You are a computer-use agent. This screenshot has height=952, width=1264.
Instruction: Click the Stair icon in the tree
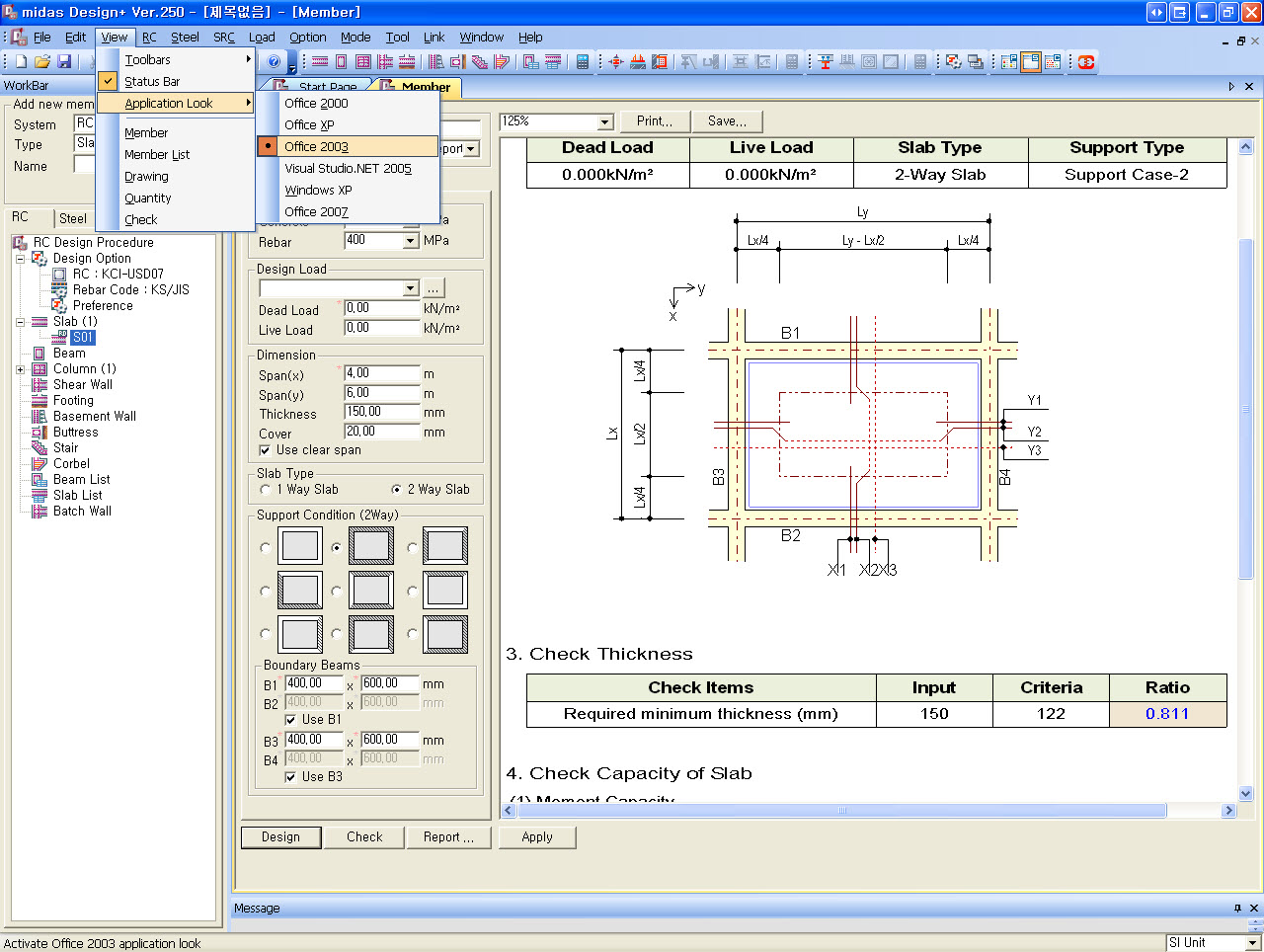point(39,447)
